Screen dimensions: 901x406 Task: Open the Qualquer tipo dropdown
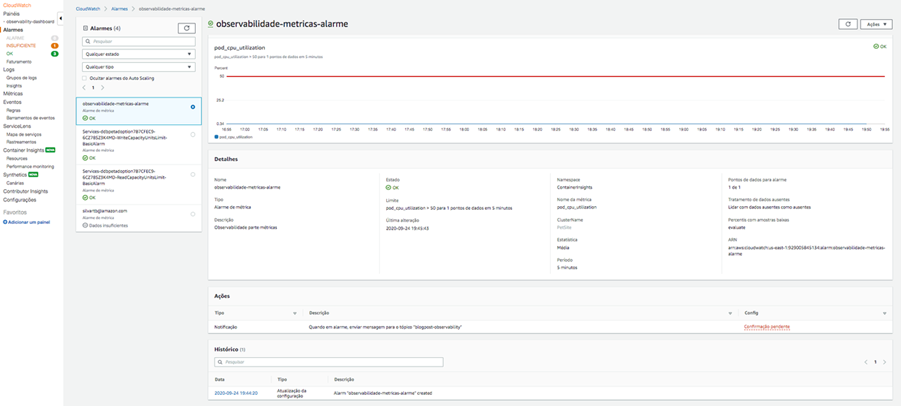[x=138, y=67]
